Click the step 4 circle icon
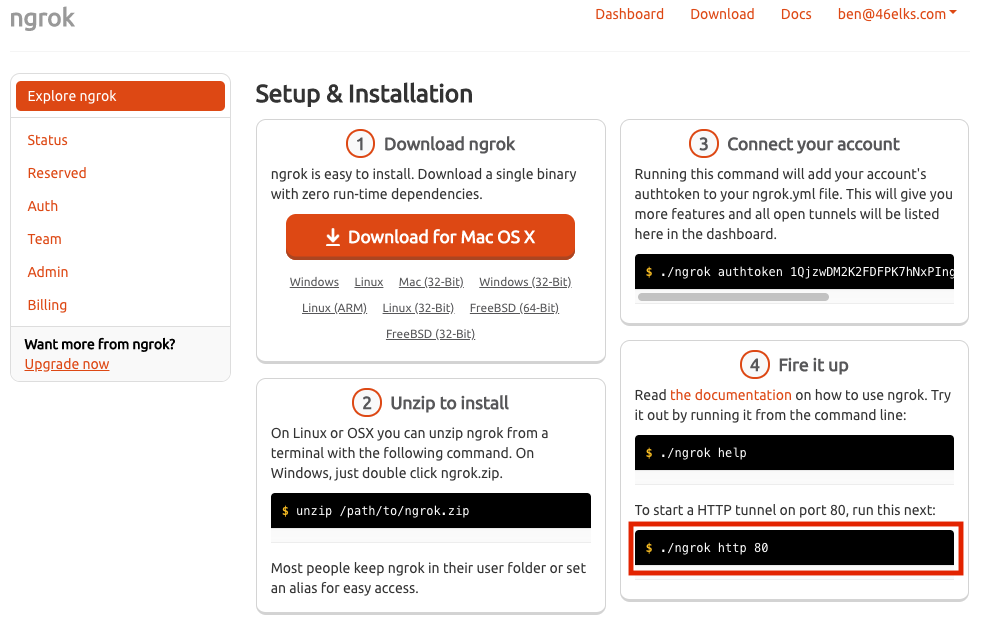The height and width of the screenshot is (621, 984). pyautogui.click(x=753, y=364)
